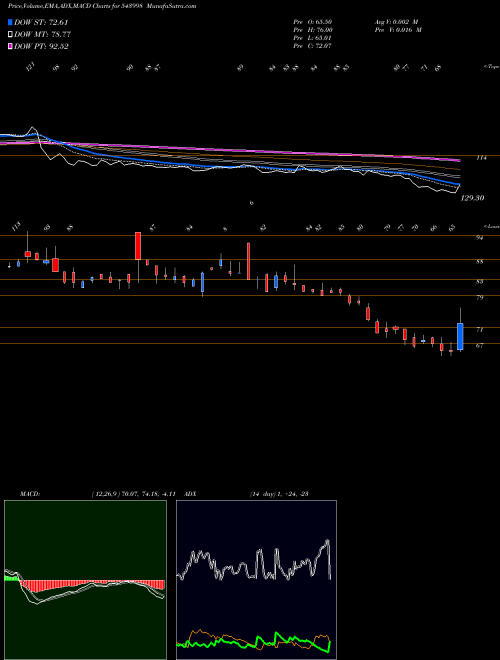The height and width of the screenshot is (660, 500).
Task: Click the tall red candle near 94
Action: [x=138, y=246]
